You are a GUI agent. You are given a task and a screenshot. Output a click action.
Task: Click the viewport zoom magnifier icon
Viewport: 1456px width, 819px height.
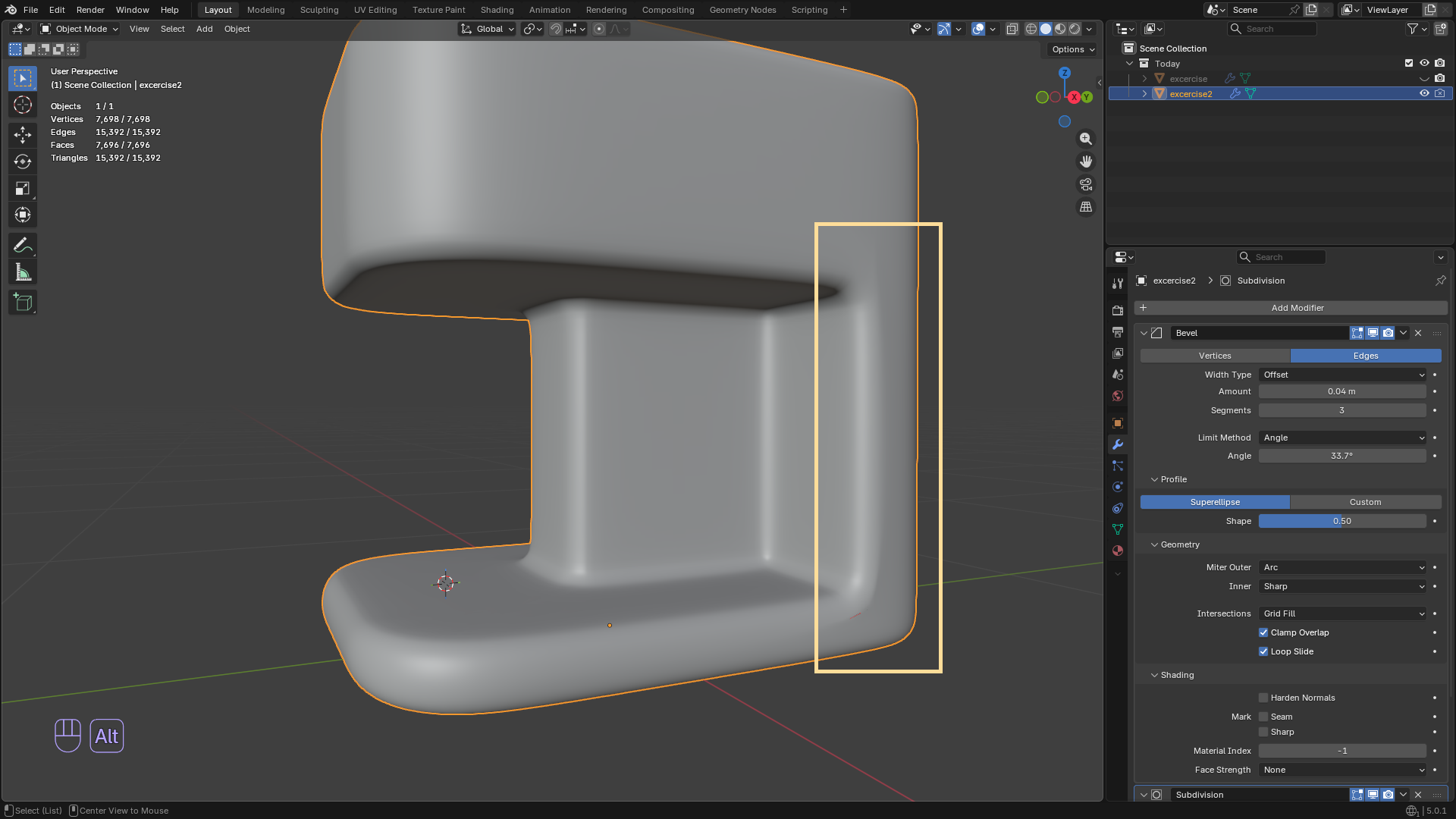pyautogui.click(x=1086, y=139)
